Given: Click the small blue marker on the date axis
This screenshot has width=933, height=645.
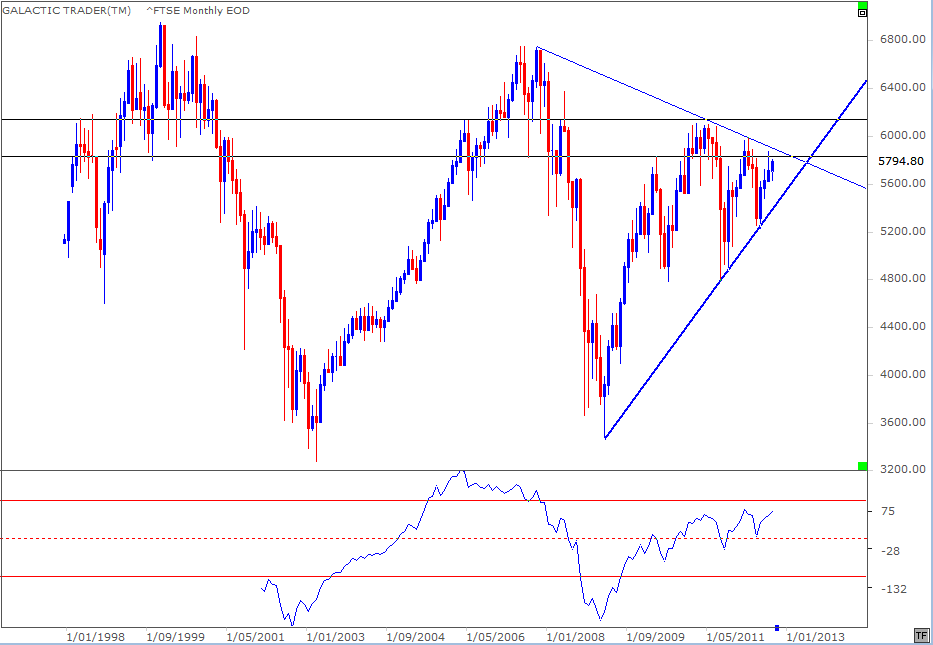Looking at the screenshot, I should (x=777, y=627).
